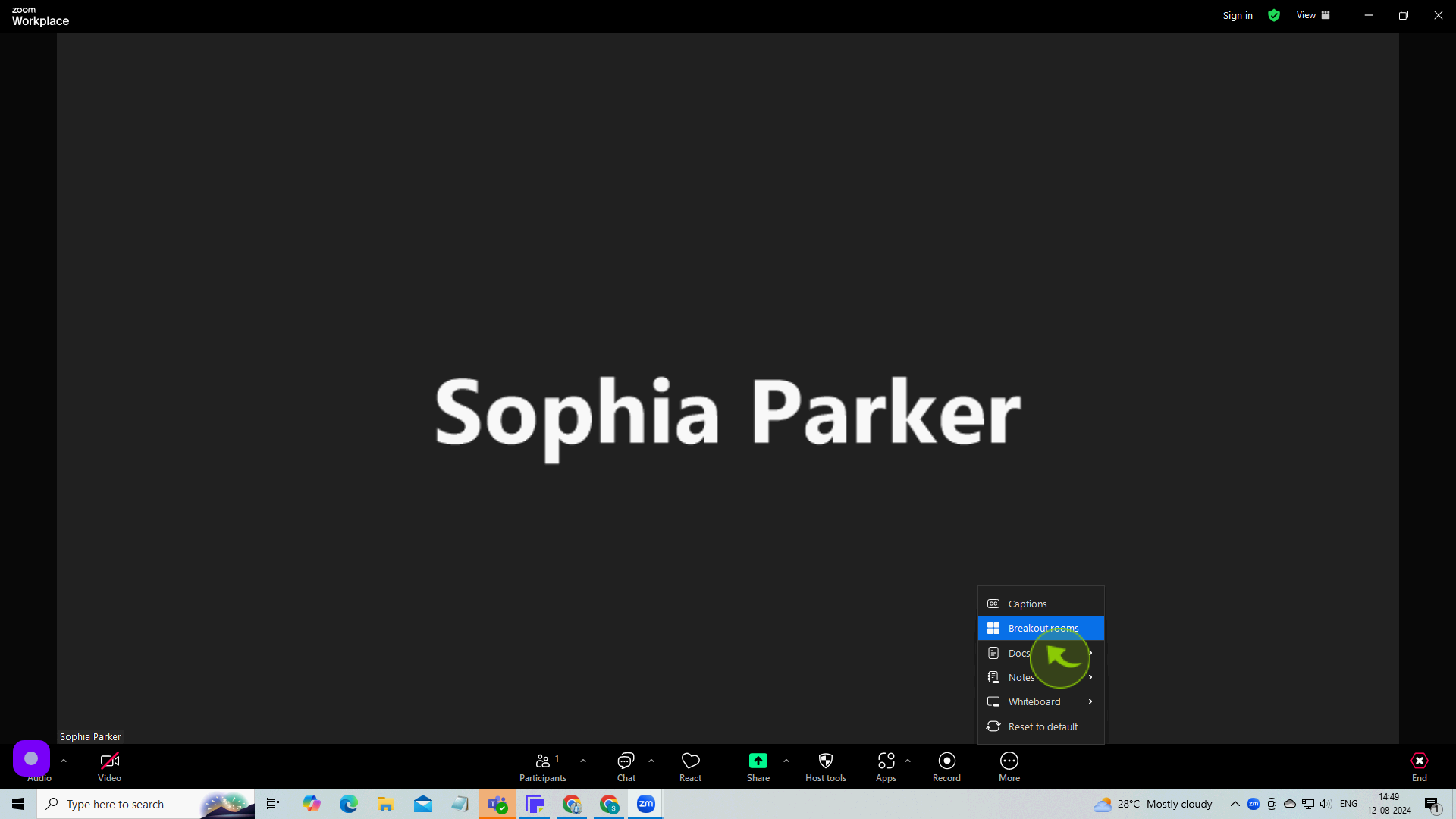This screenshot has width=1456, height=819.
Task: Expand the Participants options caret
Action: [583, 760]
